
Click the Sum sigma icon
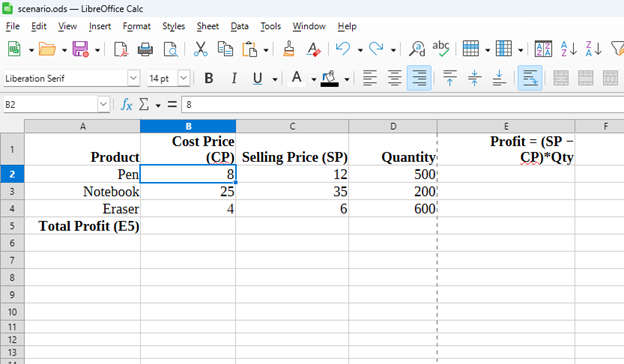tap(144, 105)
